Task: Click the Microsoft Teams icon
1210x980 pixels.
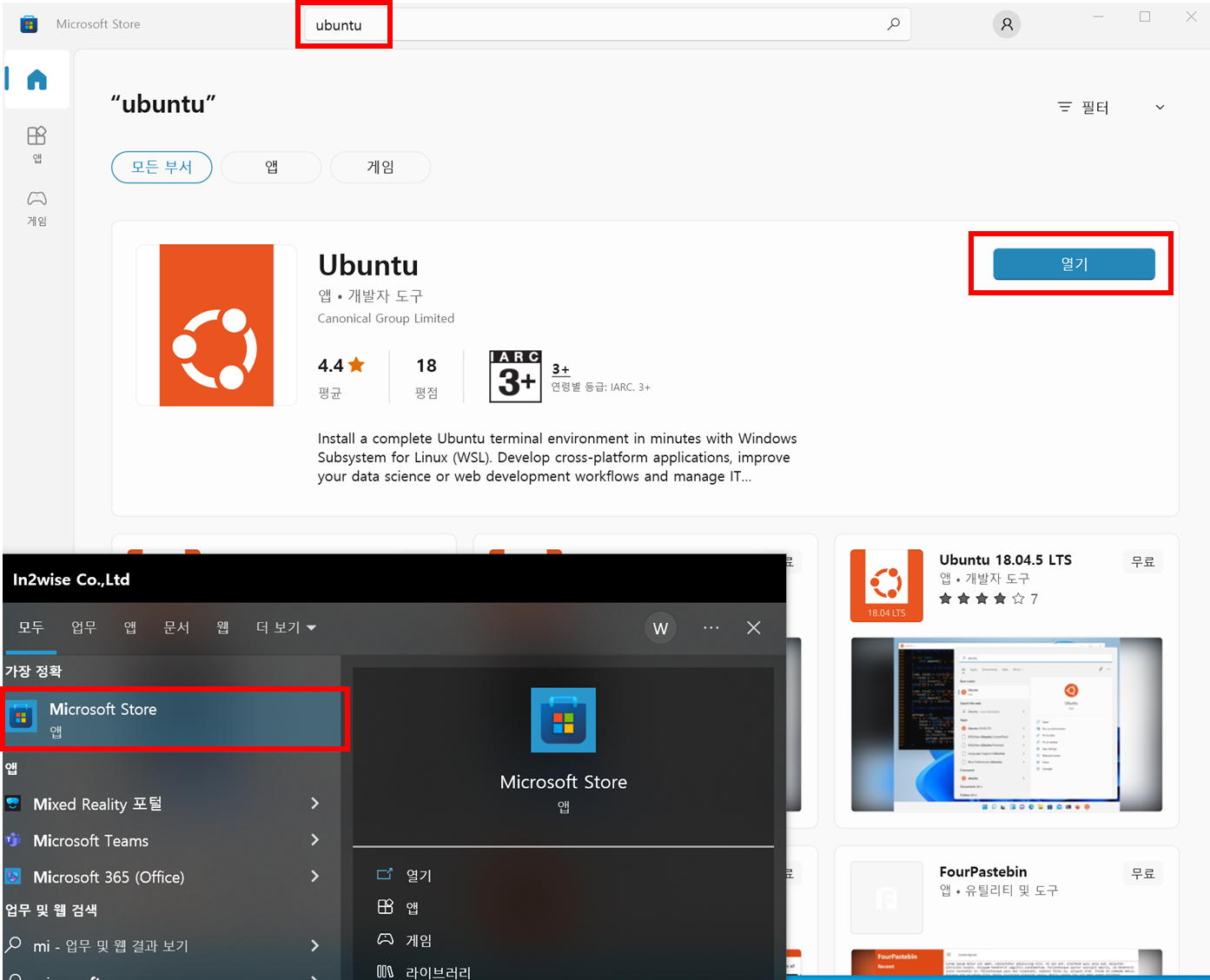Action: coord(13,840)
